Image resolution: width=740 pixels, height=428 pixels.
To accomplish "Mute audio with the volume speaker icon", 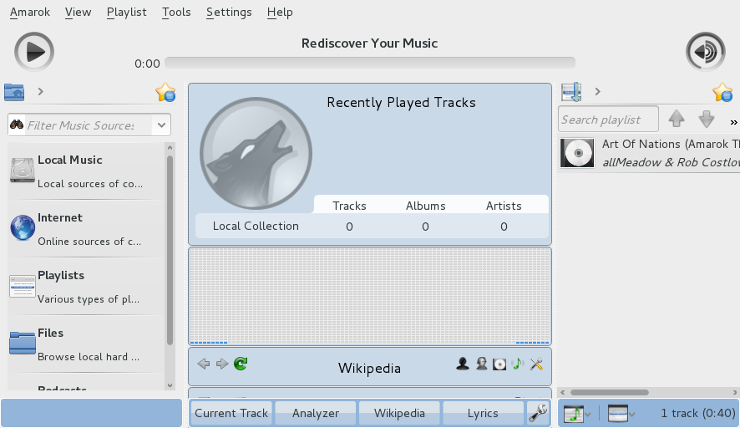I will tap(706, 51).
